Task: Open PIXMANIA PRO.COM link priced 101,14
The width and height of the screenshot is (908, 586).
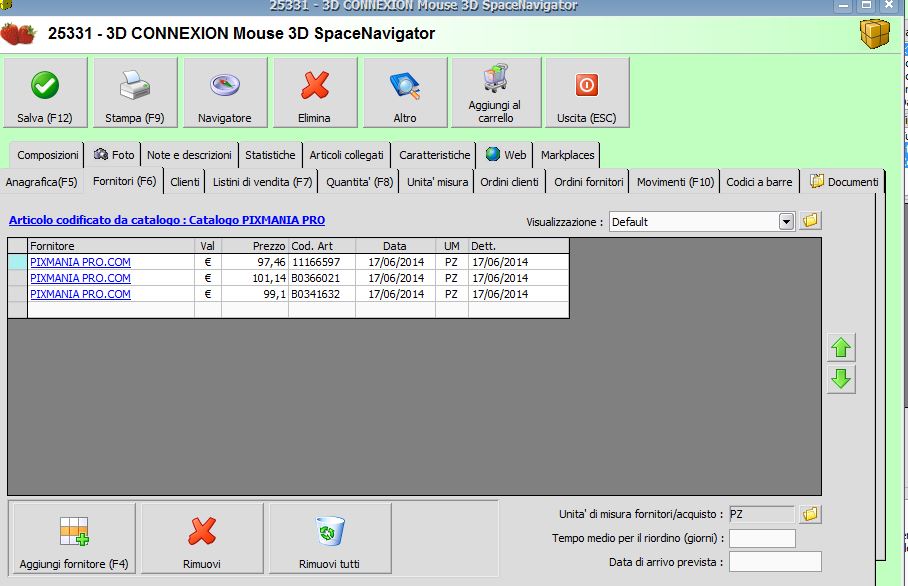Action: [x=80, y=278]
